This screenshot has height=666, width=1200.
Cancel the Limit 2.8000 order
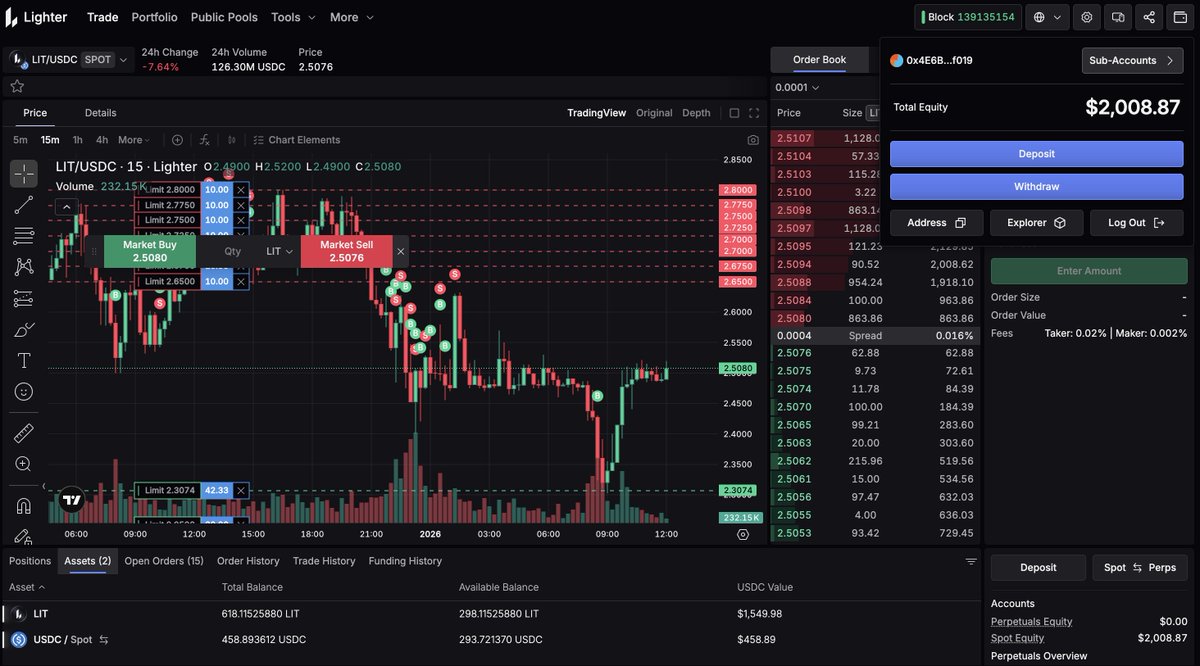[x=241, y=190]
